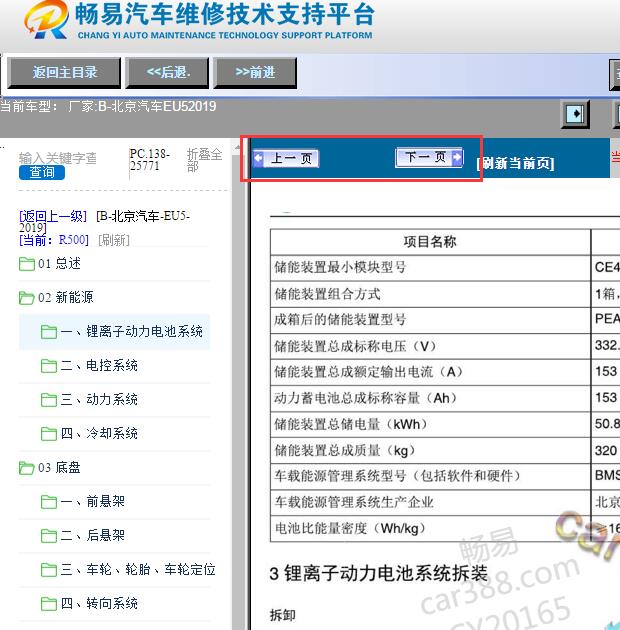The width and height of the screenshot is (620, 630).
Task: Click folder icon of 二、电控系统
Action: point(49,366)
